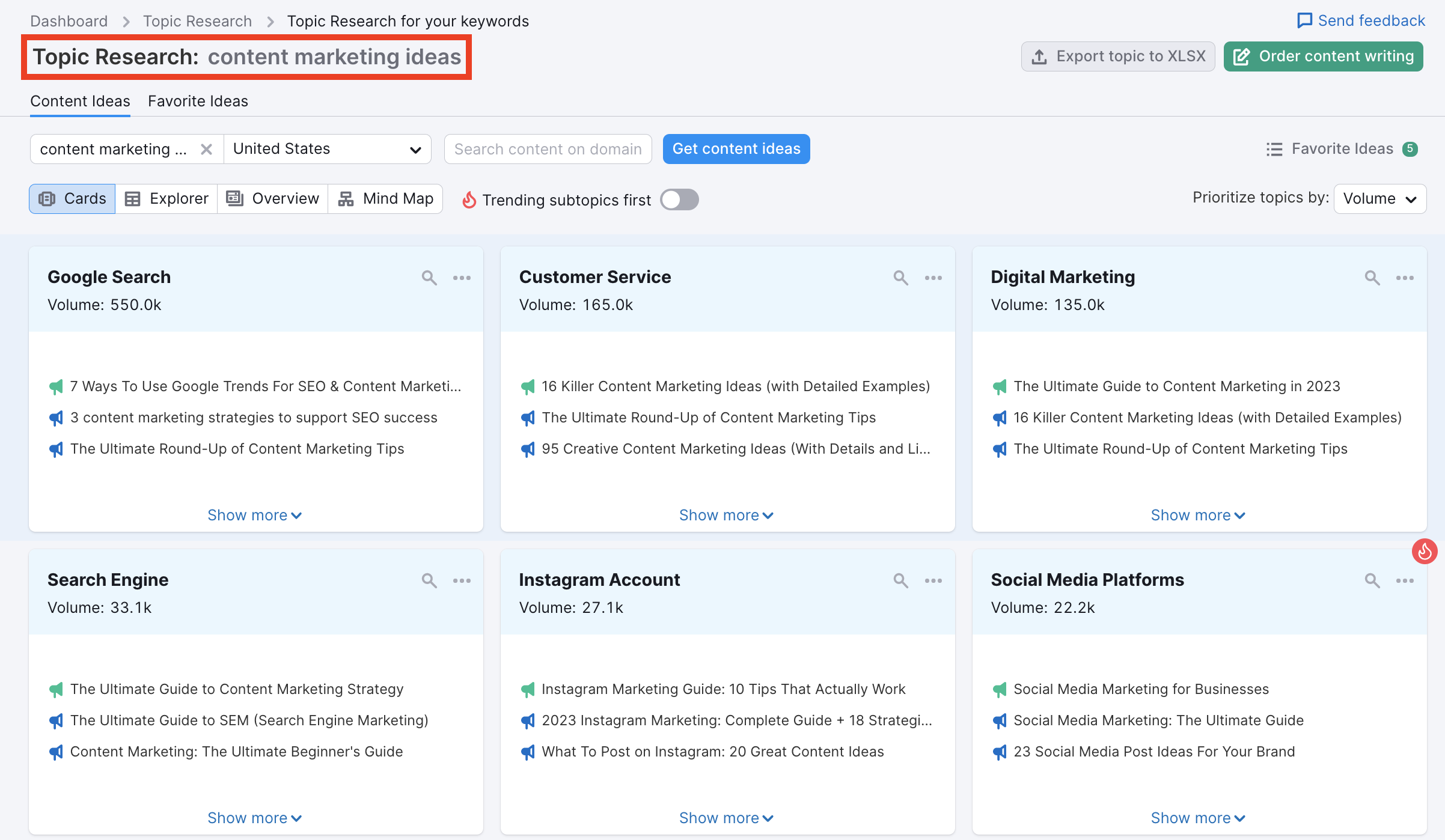Image resolution: width=1445 pixels, height=840 pixels.
Task: Click the Google Search card title
Action: click(109, 277)
